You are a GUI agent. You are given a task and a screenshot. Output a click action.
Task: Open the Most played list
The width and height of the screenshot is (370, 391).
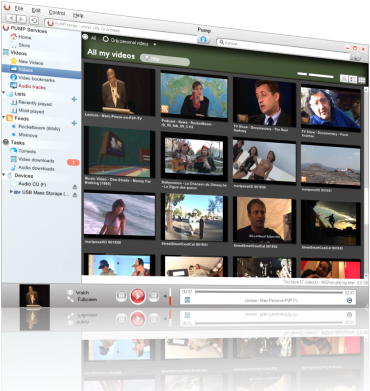[27, 111]
